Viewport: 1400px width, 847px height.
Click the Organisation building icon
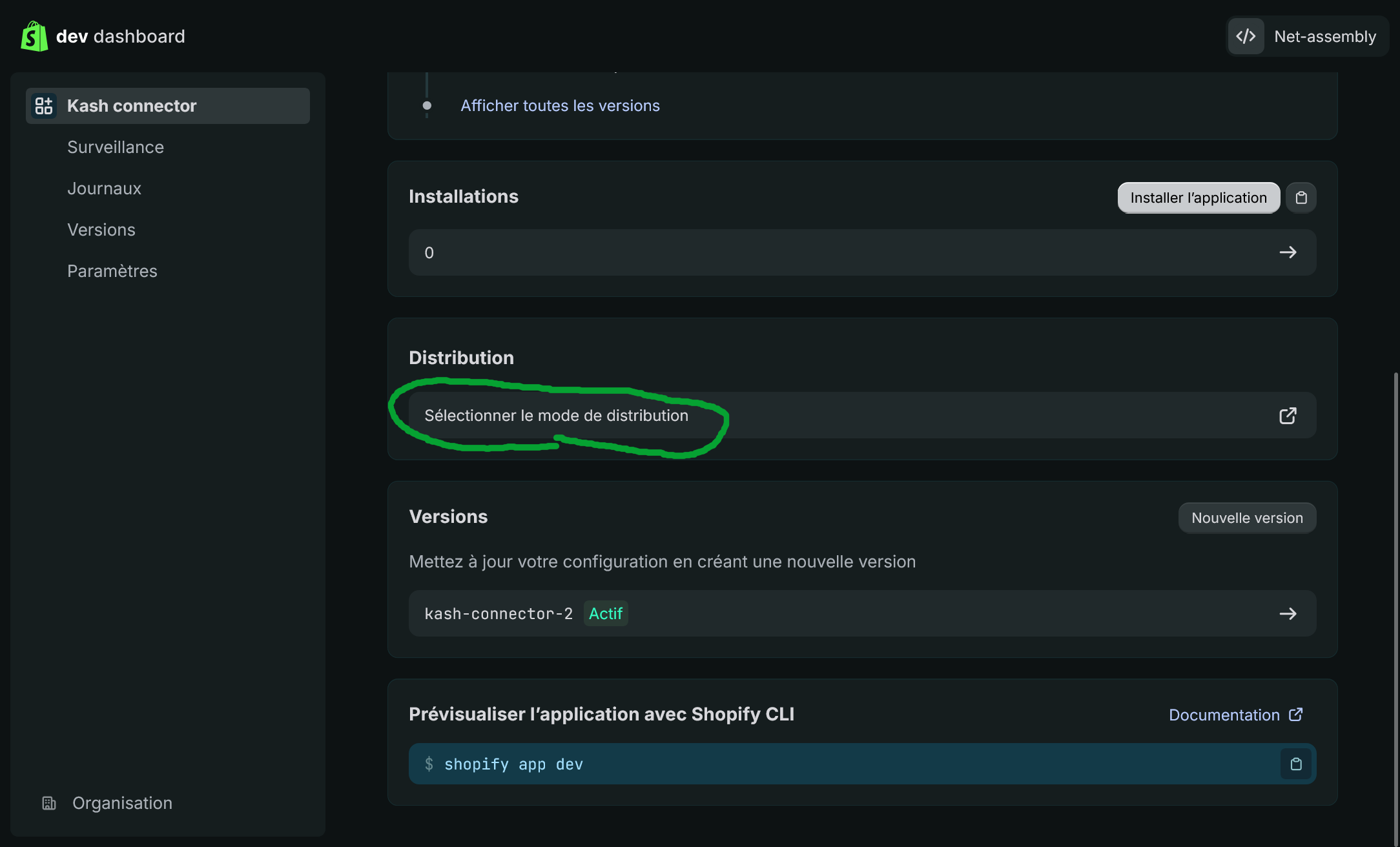[x=49, y=803]
